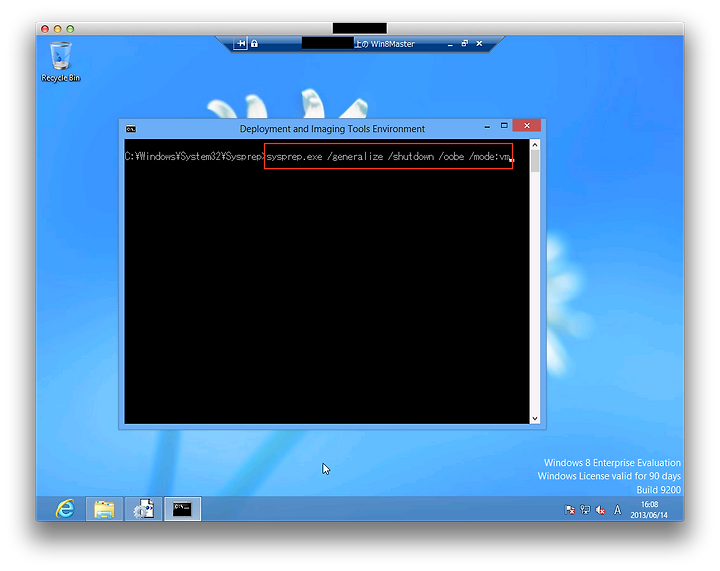
Task: Minimize the remote session connection bar
Action: 450,44
